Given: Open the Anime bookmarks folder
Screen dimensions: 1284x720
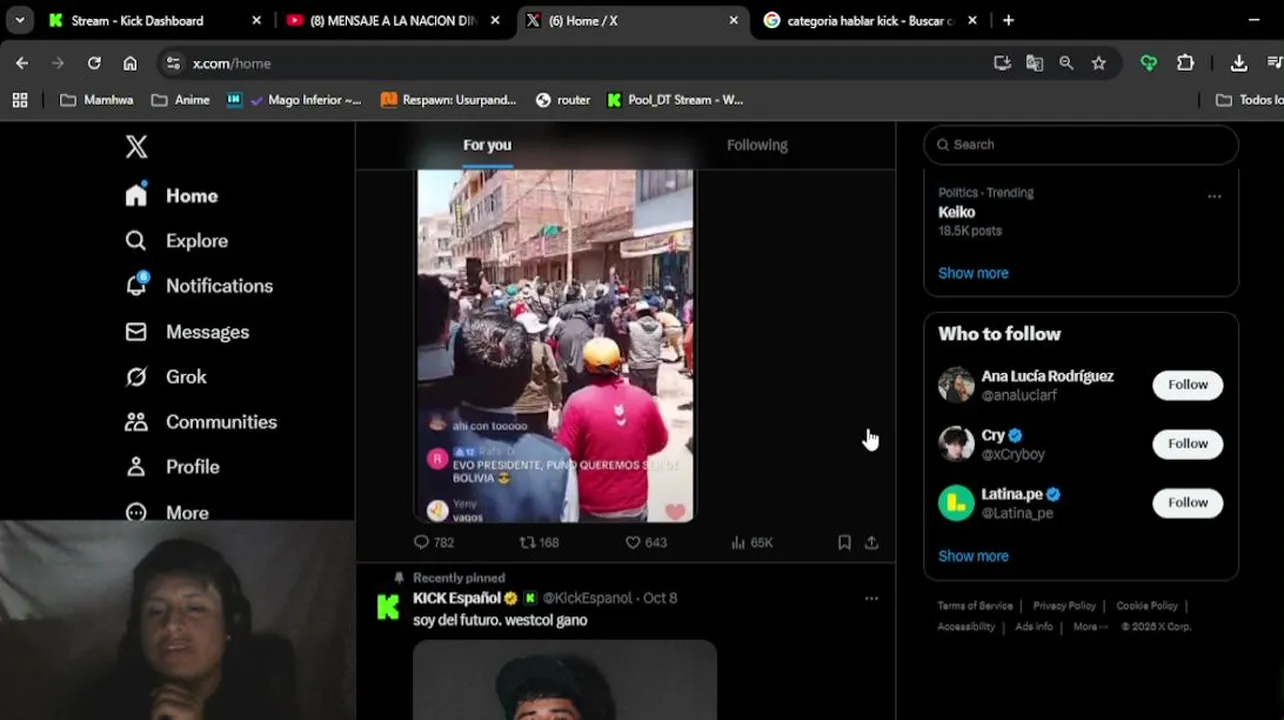Looking at the screenshot, I should [x=181, y=100].
